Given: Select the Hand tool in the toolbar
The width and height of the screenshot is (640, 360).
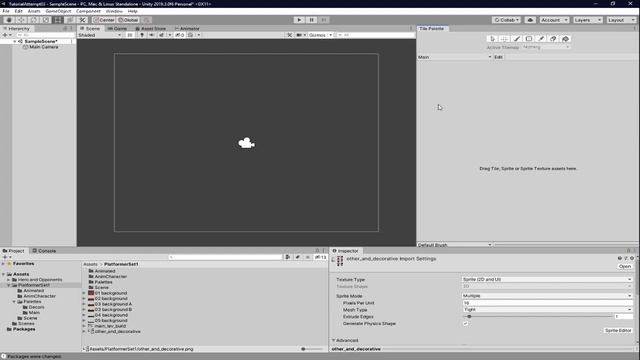Looking at the screenshot, I should [9, 20].
